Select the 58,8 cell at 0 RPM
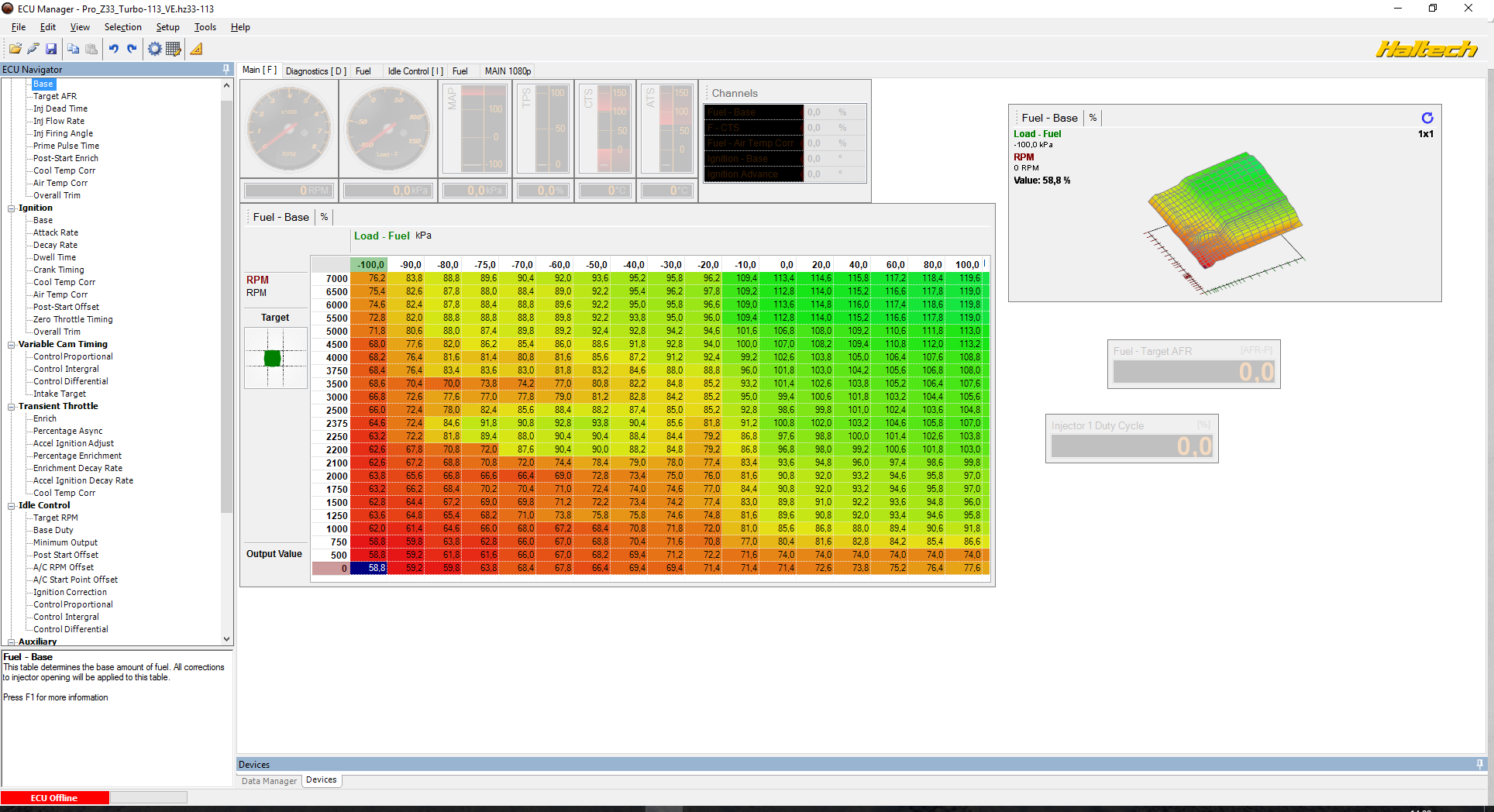The image size is (1494, 812). click(x=369, y=568)
